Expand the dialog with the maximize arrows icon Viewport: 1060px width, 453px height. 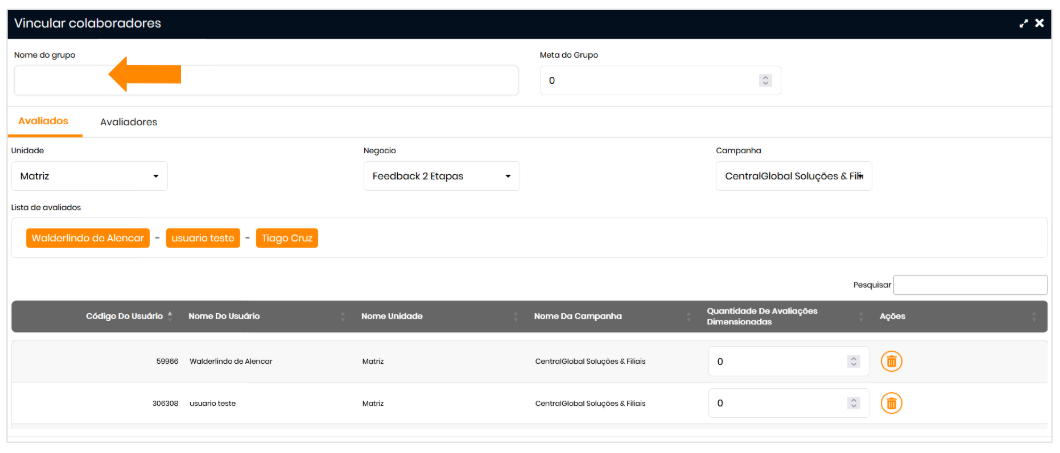tap(1024, 23)
